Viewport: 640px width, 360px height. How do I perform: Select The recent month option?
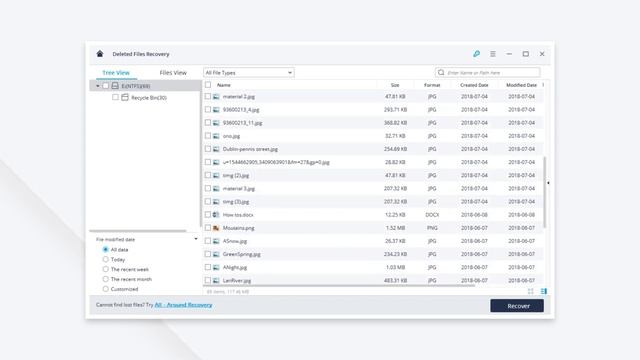point(105,279)
